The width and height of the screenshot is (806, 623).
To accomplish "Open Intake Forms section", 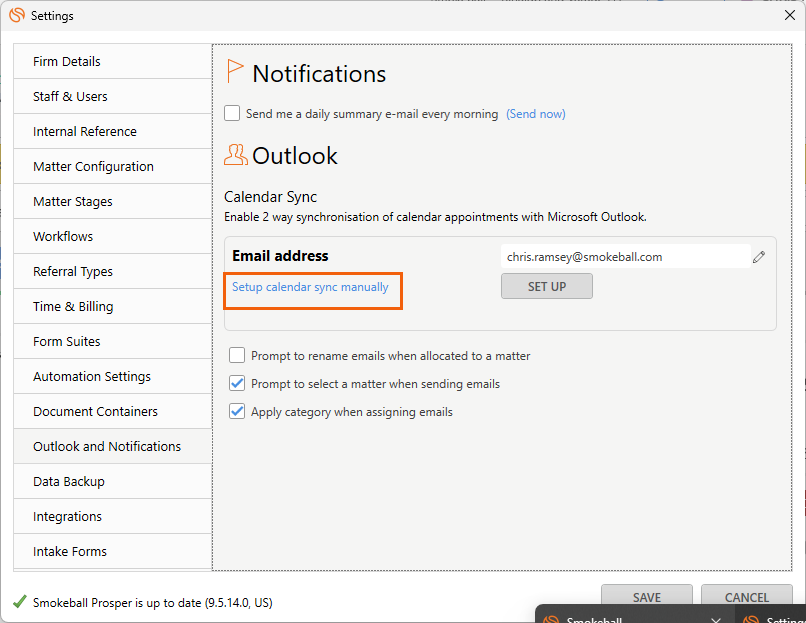I will coord(113,551).
